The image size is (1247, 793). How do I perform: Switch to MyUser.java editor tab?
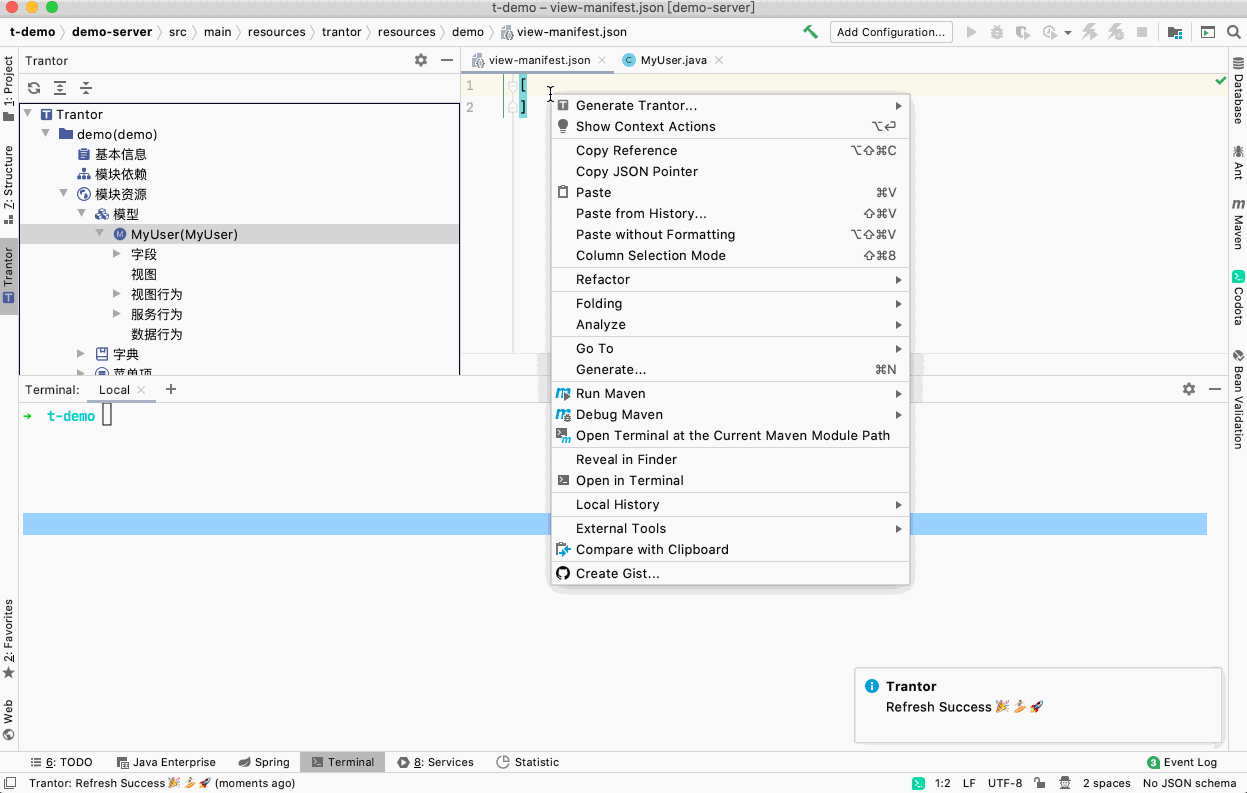point(673,60)
